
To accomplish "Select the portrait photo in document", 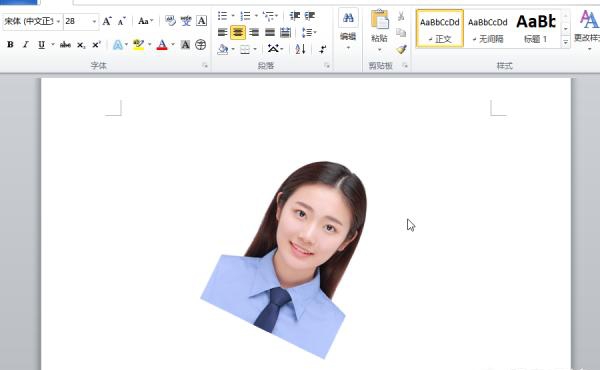I will (284, 260).
